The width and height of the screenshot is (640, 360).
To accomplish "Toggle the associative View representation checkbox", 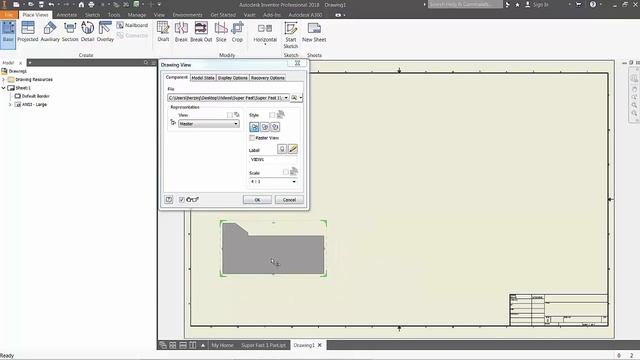I will tap(229, 115).
